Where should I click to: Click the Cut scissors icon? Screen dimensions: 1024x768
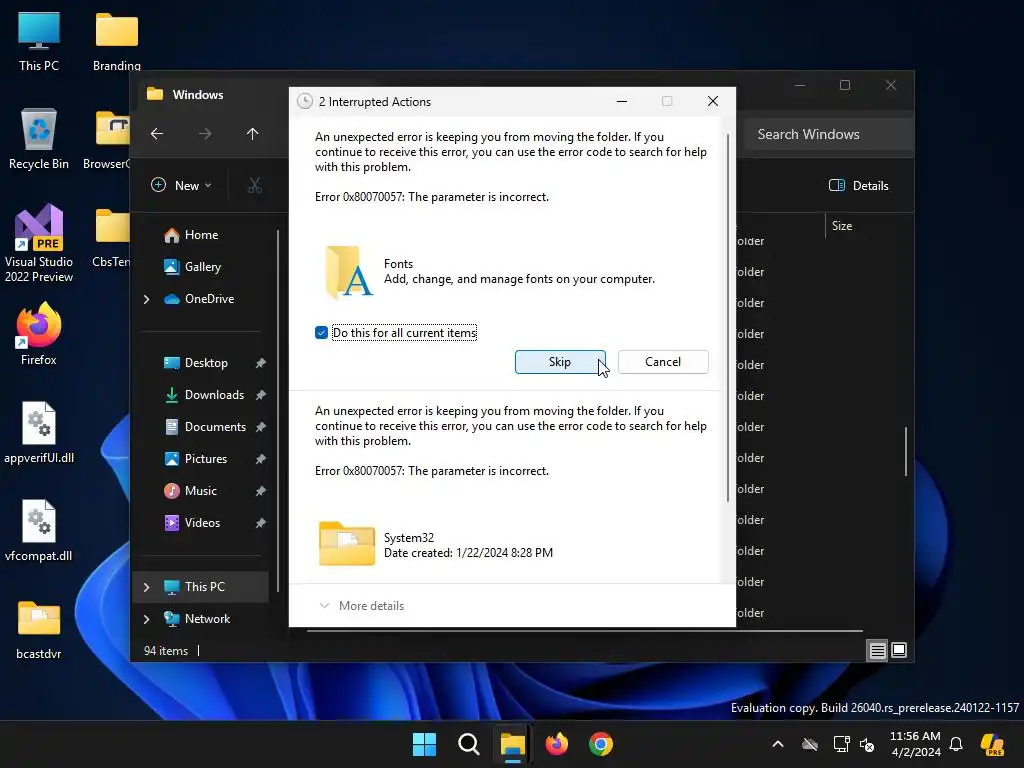(255, 185)
